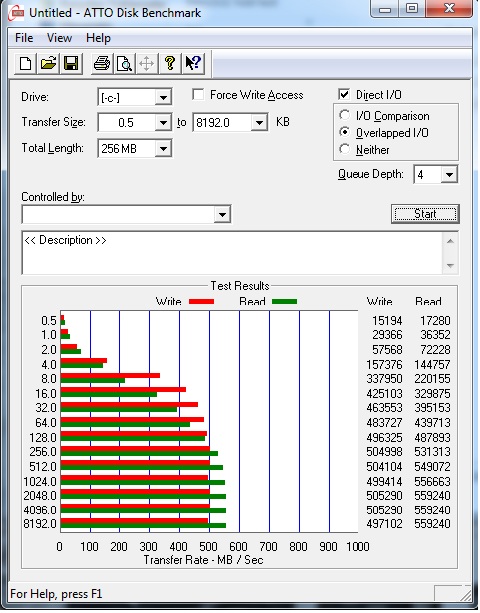Image resolution: width=480 pixels, height=613 pixels.
Task: Open the Help menu
Action: pos(99,38)
